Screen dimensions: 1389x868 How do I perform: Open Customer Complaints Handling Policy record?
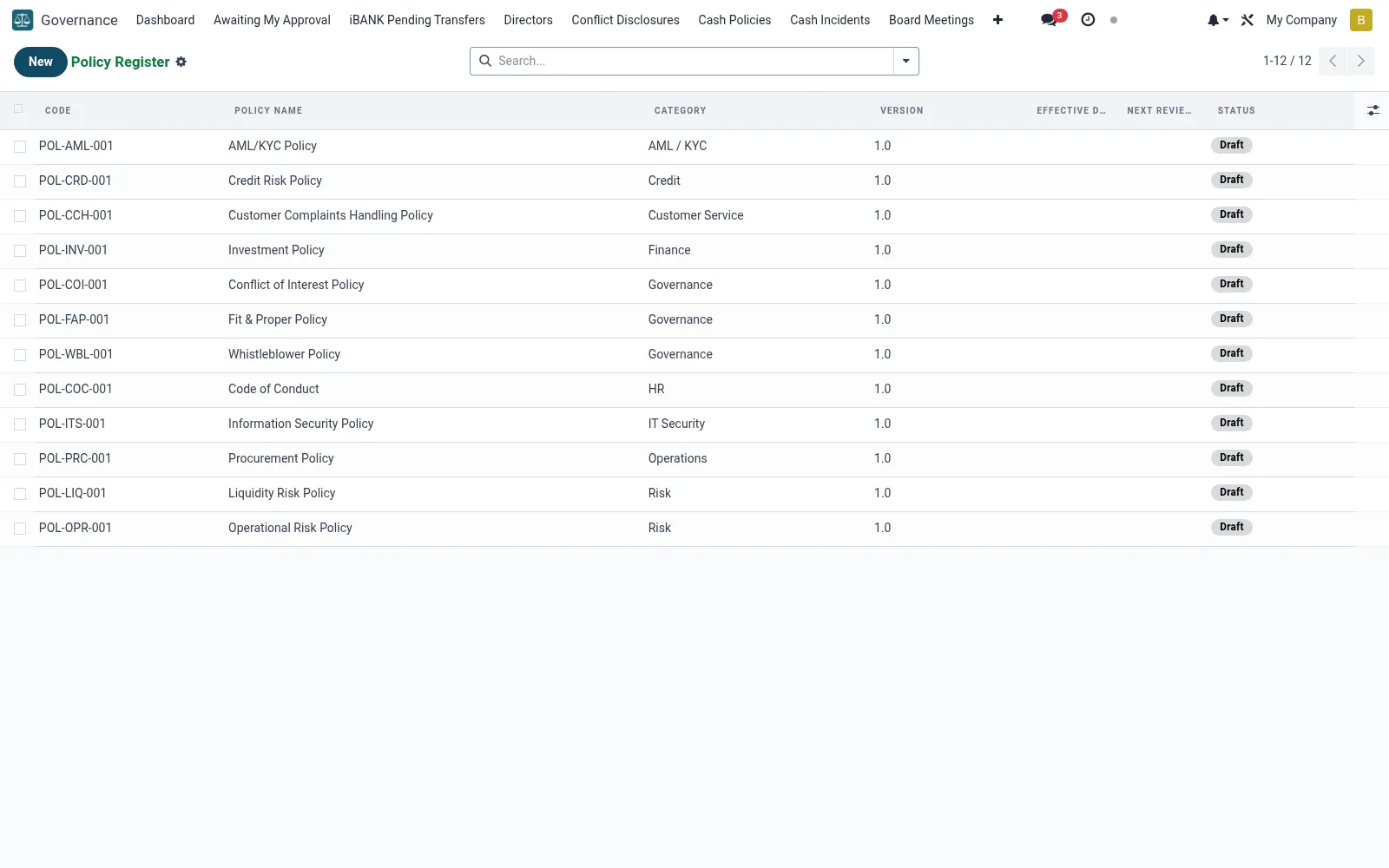[x=331, y=215]
